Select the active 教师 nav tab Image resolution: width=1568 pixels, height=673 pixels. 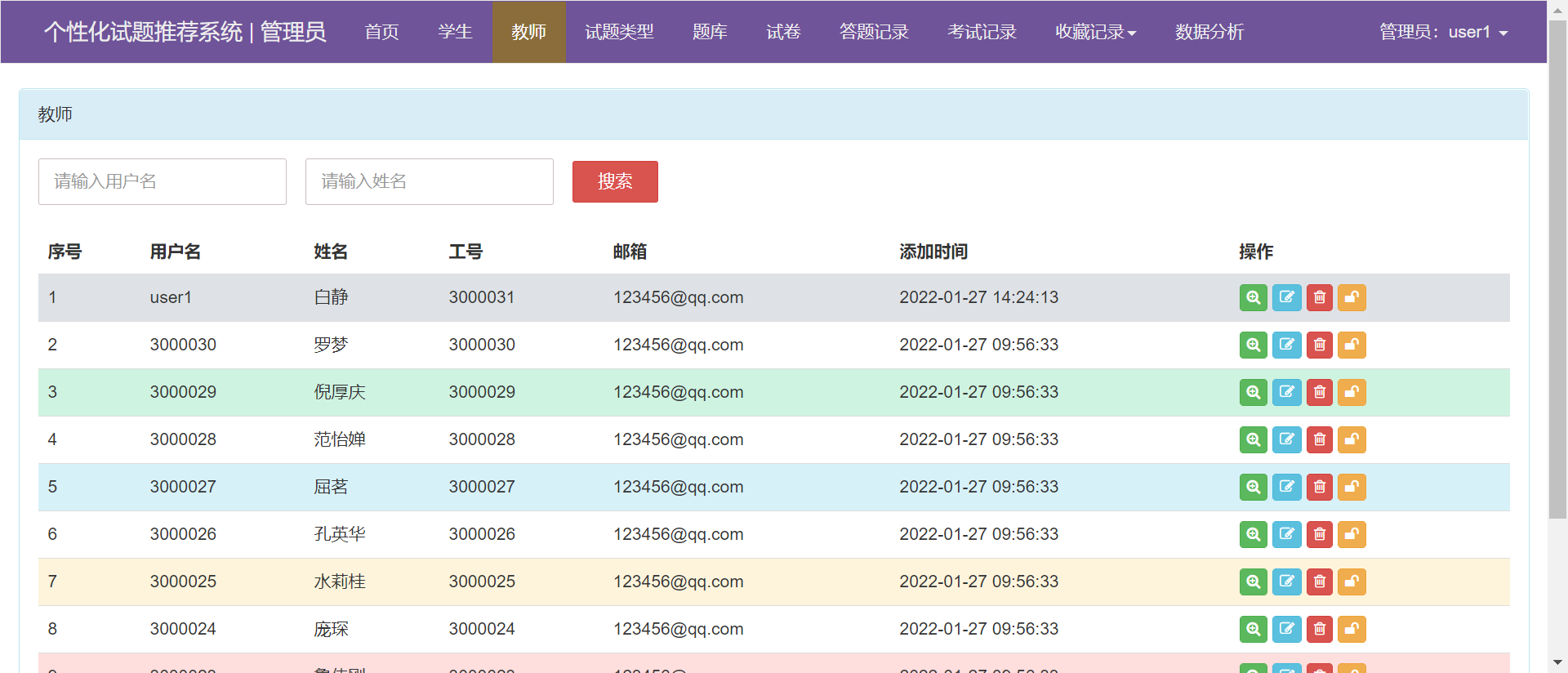click(x=528, y=32)
